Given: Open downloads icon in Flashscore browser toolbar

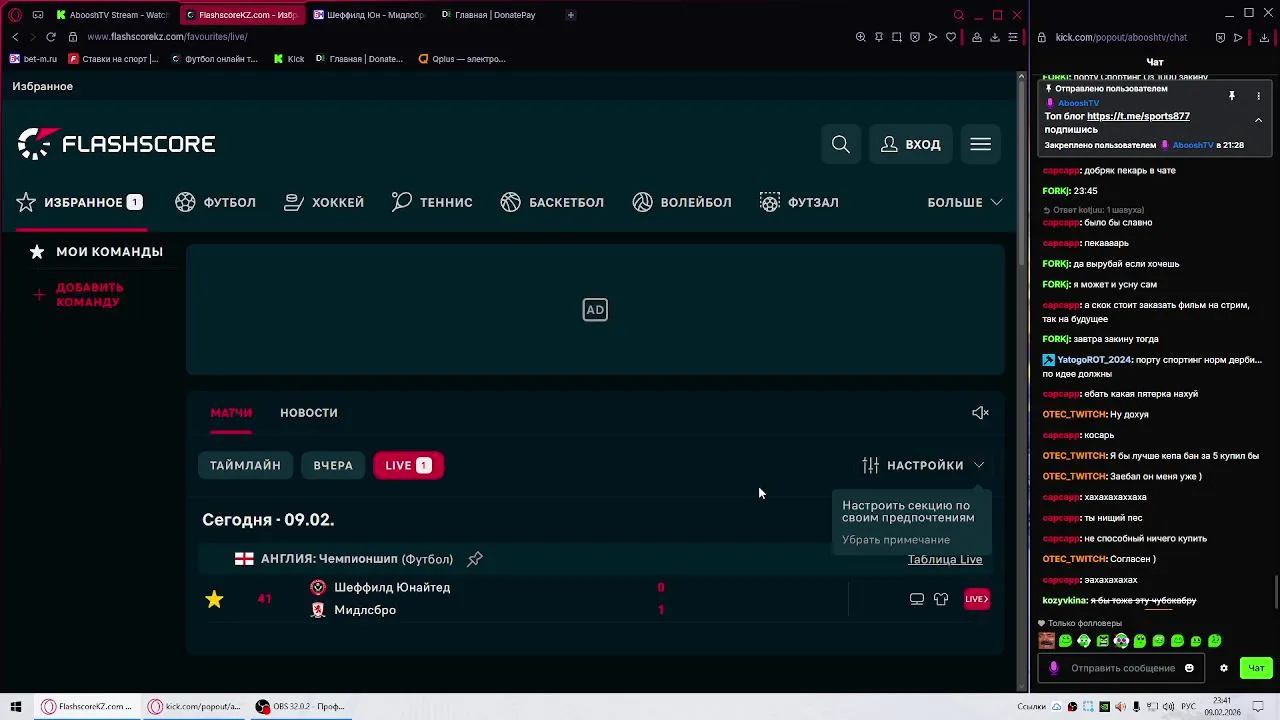Looking at the screenshot, I should tap(995, 37).
